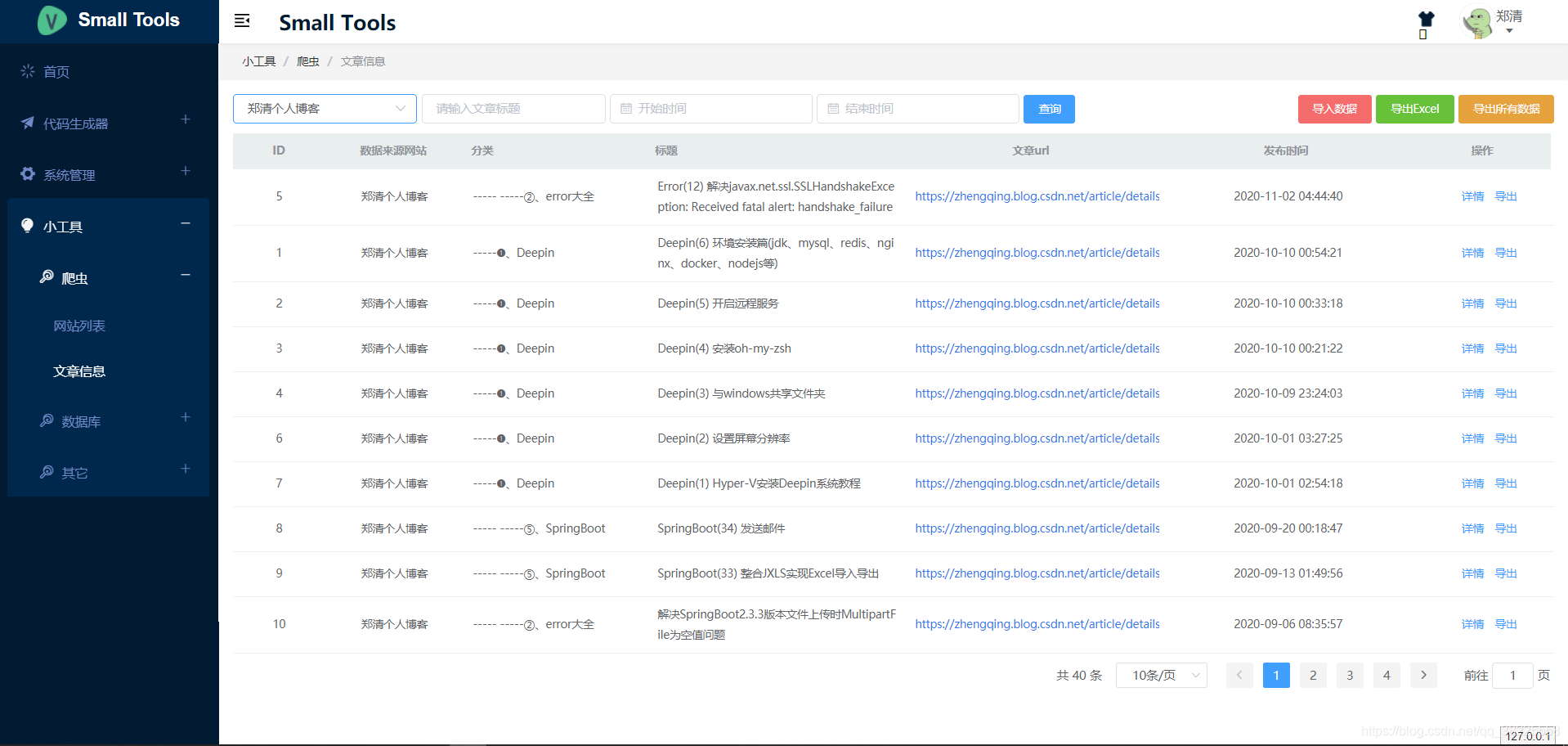Open URL of the ID 10 article row
This screenshot has width=1568, height=746.
click(x=1037, y=624)
